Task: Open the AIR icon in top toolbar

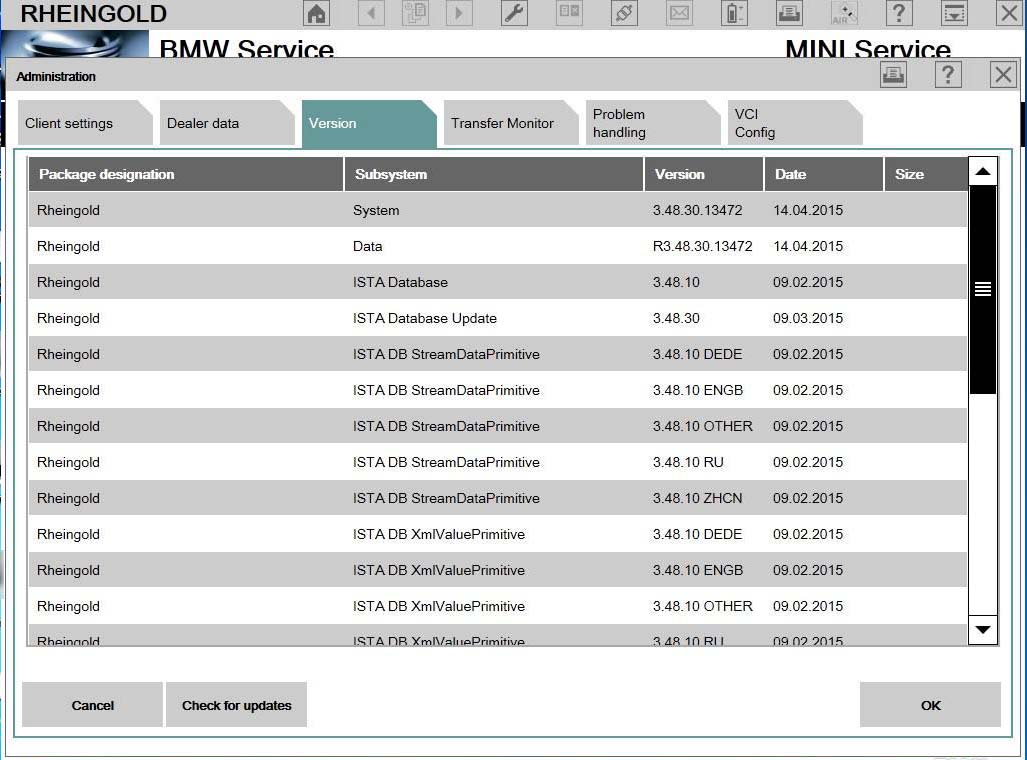Action: [x=844, y=13]
